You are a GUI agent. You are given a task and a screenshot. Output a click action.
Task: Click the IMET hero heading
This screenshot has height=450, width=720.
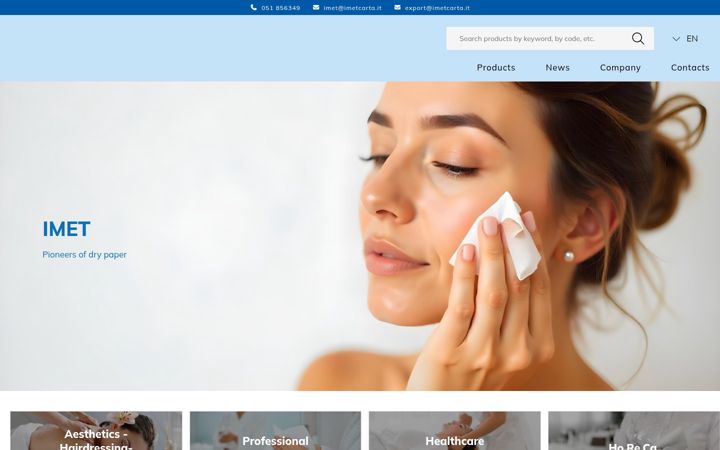click(x=66, y=229)
